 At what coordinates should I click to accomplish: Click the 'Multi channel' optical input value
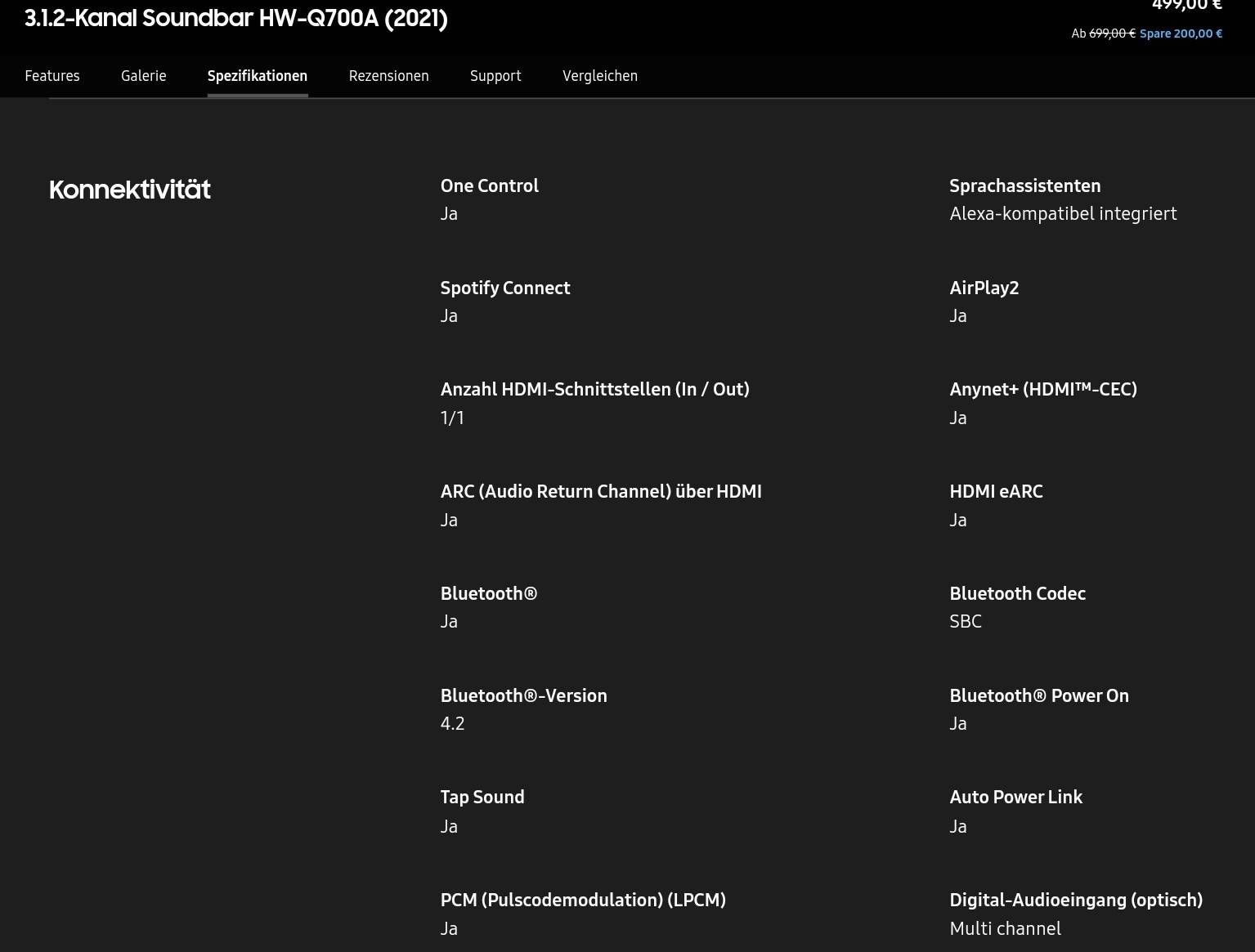pyautogui.click(x=1005, y=928)
